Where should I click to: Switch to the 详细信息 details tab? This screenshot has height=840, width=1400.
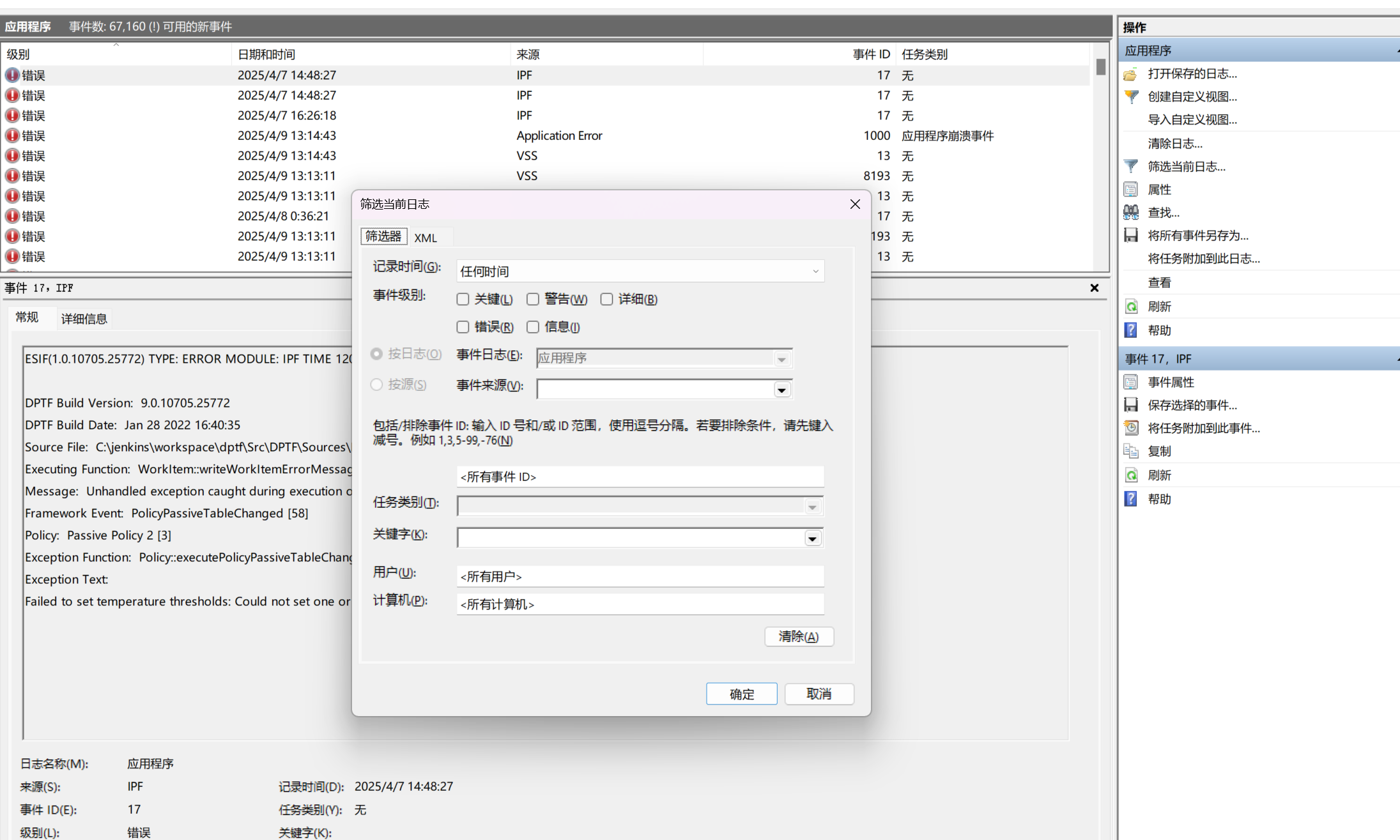84,319
